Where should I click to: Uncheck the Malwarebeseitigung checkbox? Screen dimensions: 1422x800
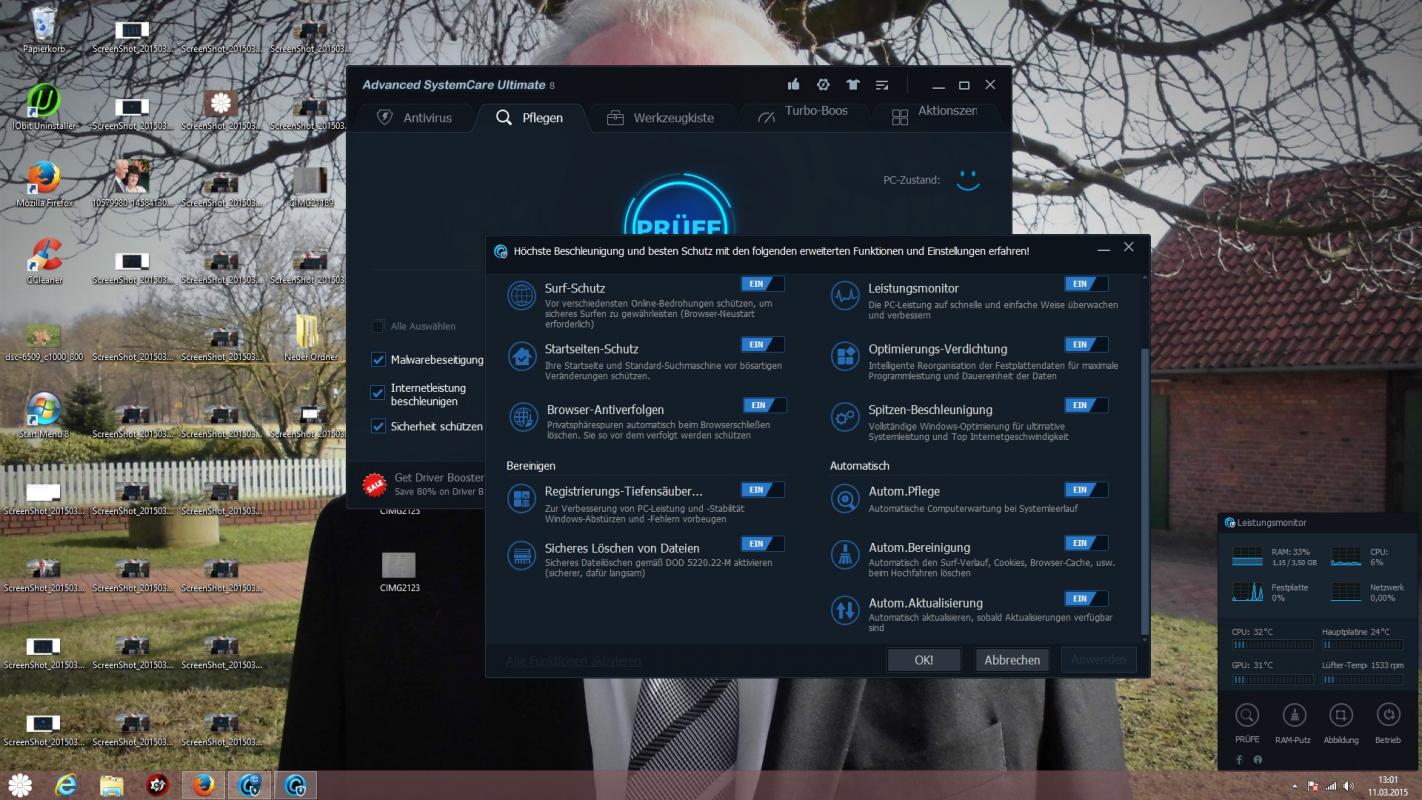(x=378, y=359)
